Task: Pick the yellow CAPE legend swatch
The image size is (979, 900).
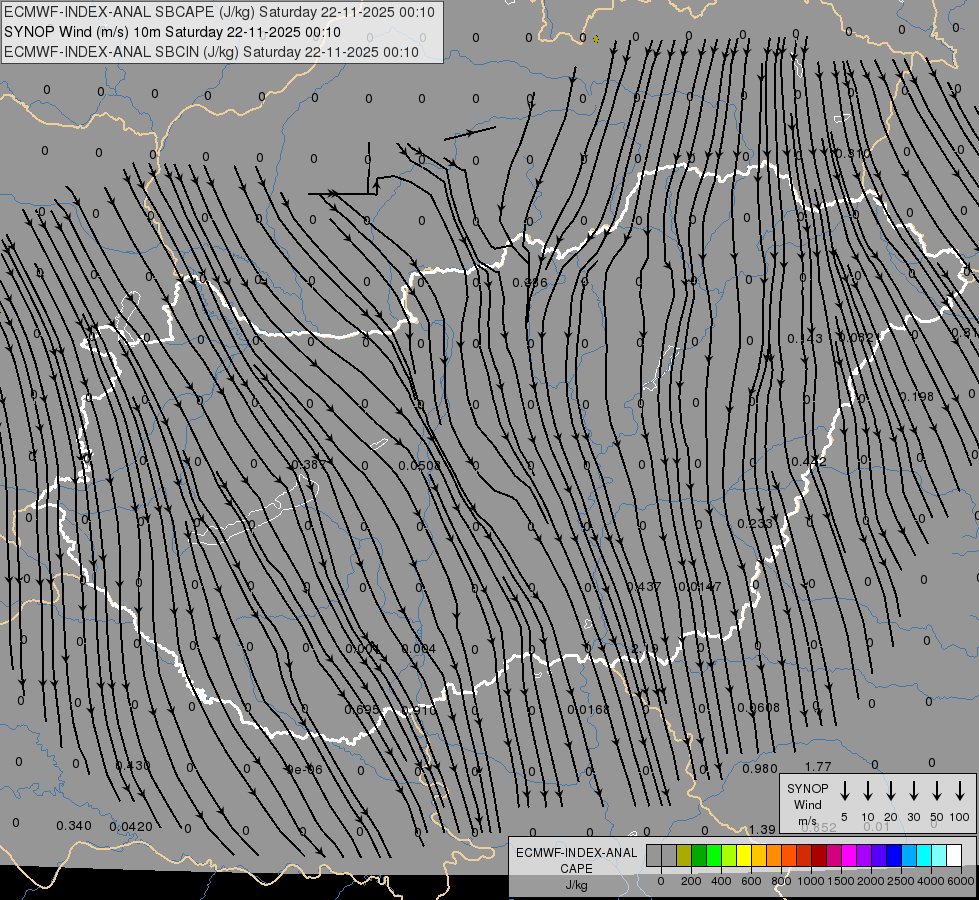Action: pyautogui.click(x=744, y=856)
